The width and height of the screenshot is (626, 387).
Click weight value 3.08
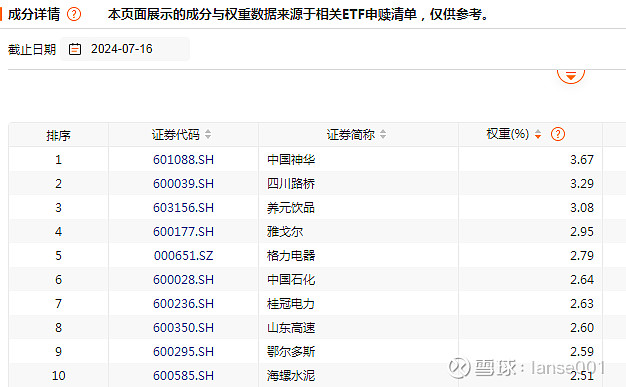(x=582, y=208)
